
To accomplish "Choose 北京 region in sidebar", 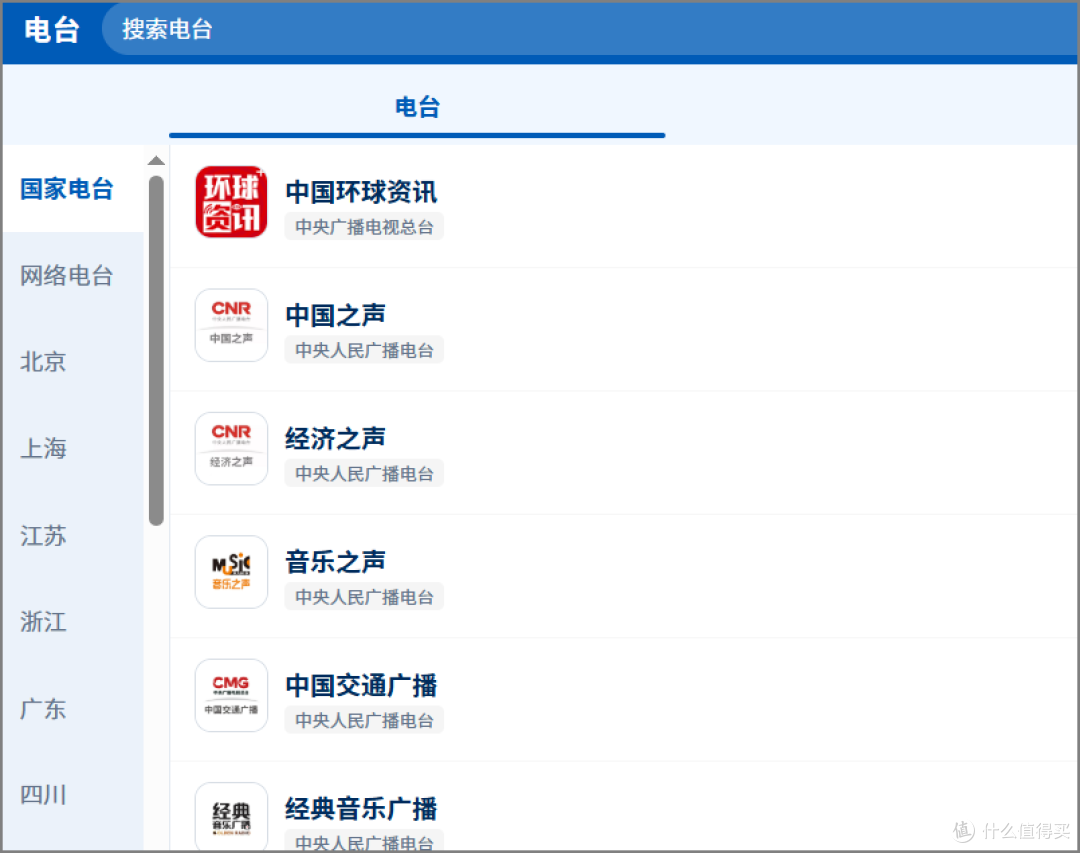I will pos(44,362).
